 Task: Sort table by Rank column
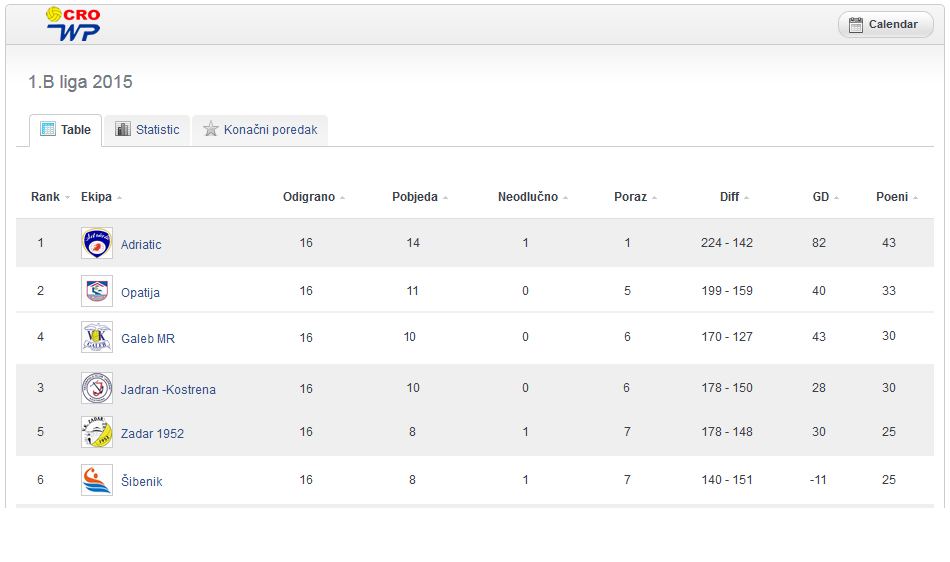50,197
